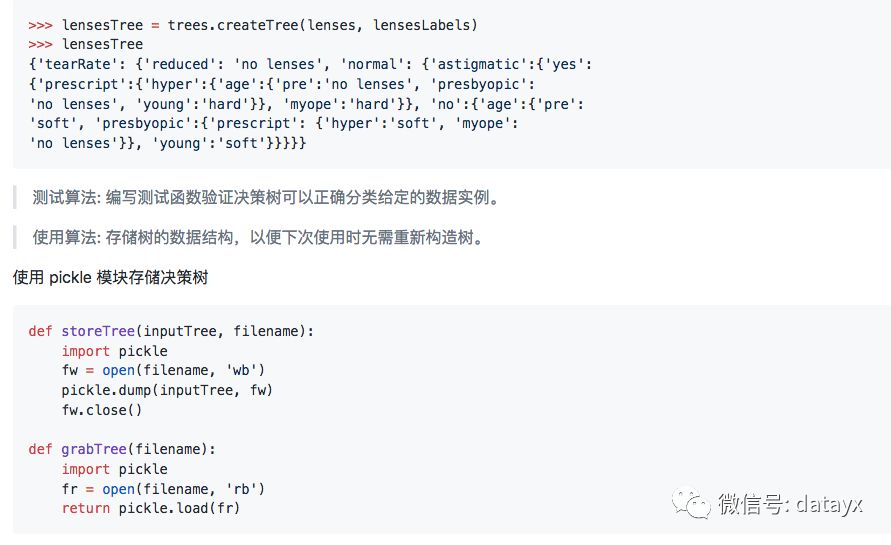Click the storeTree function name
891x545 pixels.
(x=98, y=331)
